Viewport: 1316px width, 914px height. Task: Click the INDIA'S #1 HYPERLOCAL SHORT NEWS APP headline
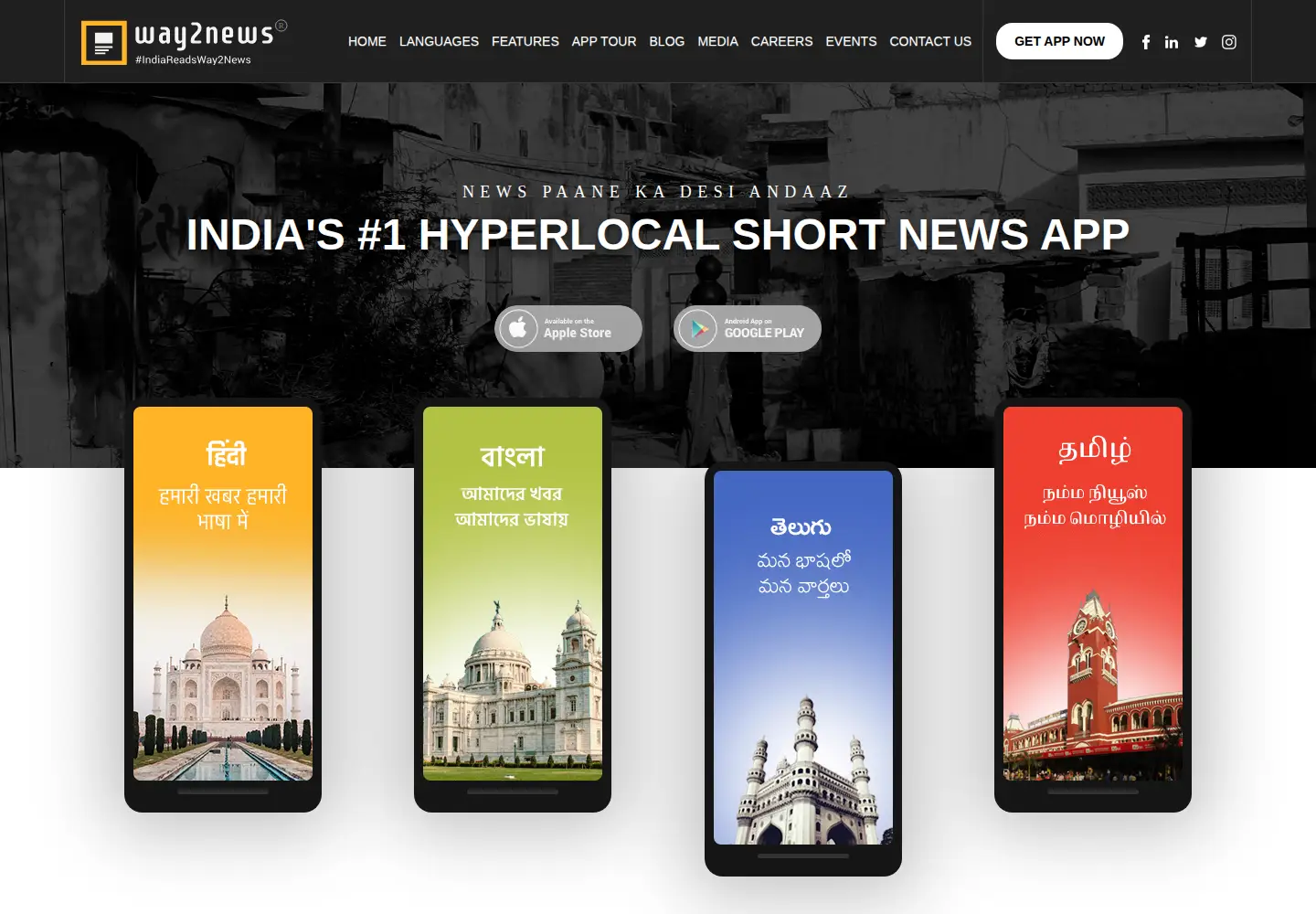(658, 235)
